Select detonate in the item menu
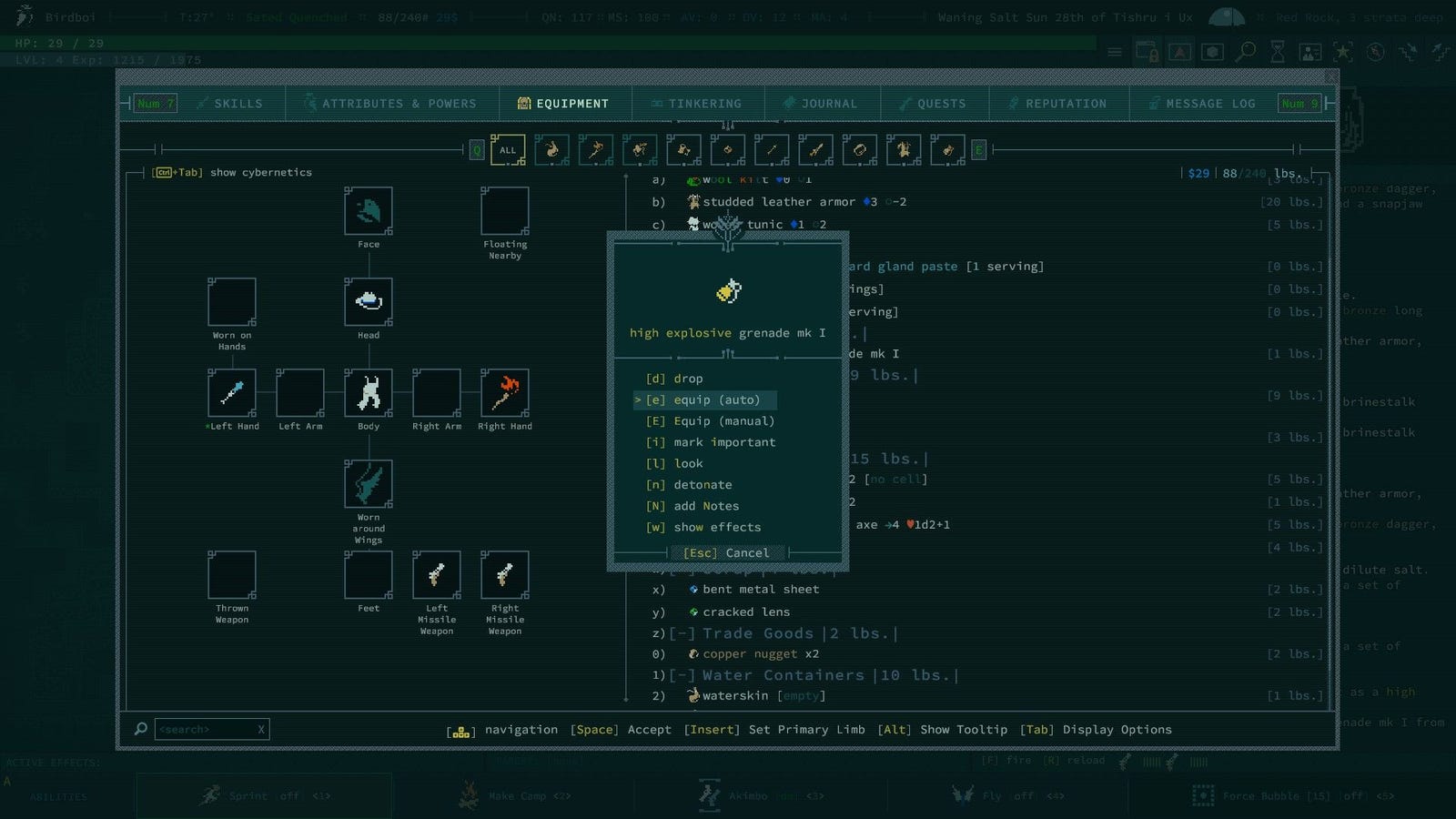 702,485
